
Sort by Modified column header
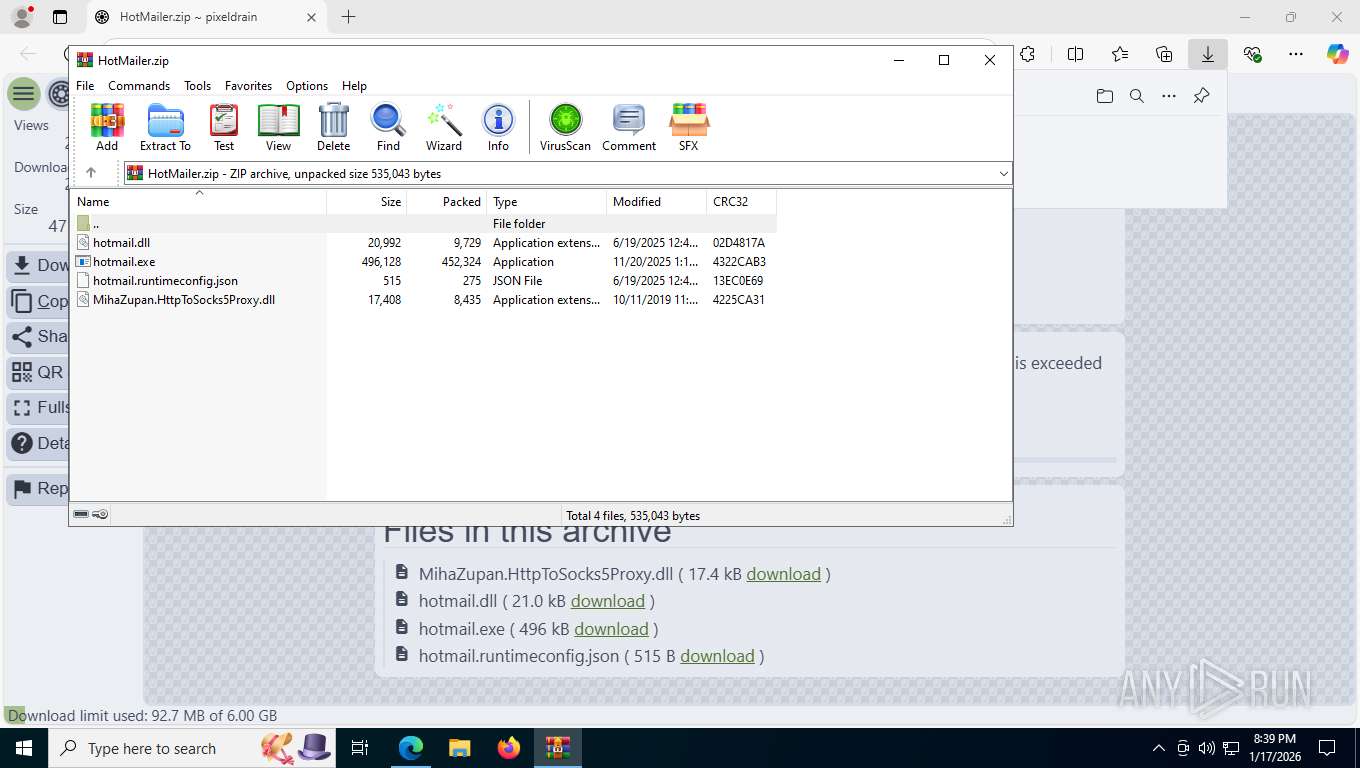[656, 201]
